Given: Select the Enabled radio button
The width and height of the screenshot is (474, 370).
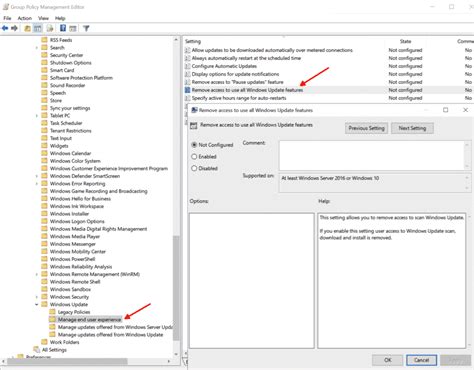Looking at the screenshot, I should click(194, 156).
